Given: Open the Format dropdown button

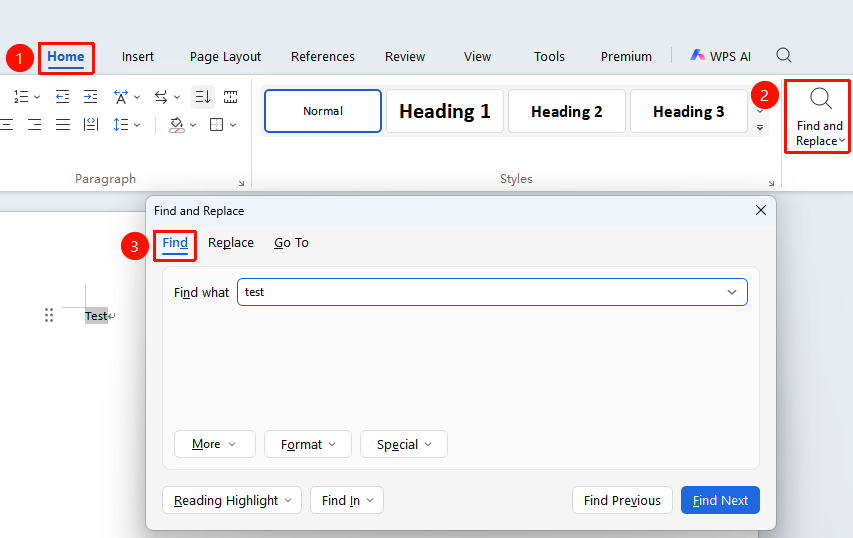Looking at the screenshot, I should [x=308, y=444].
